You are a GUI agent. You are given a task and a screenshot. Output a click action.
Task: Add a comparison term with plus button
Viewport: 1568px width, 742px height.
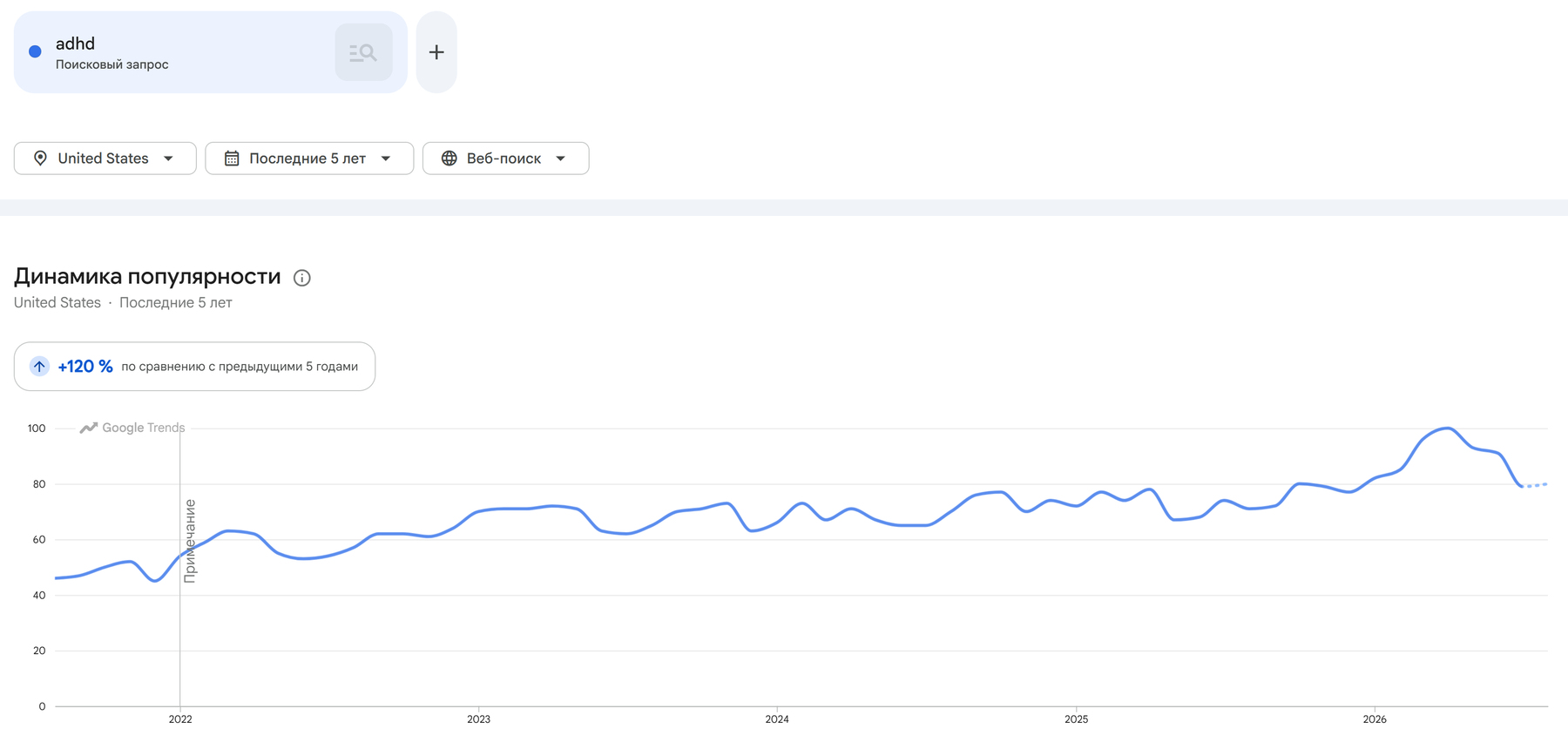pyautogui.click(x=436, y=52)
